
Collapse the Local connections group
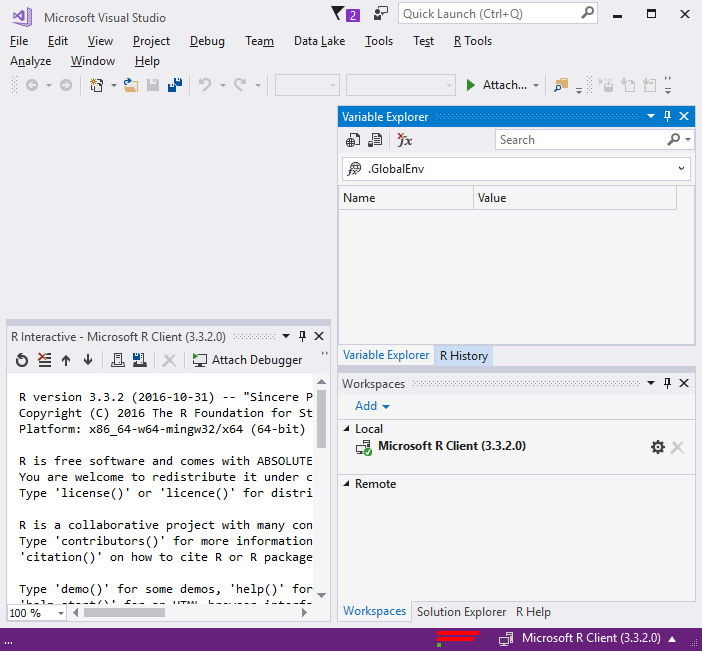(346, 429)
